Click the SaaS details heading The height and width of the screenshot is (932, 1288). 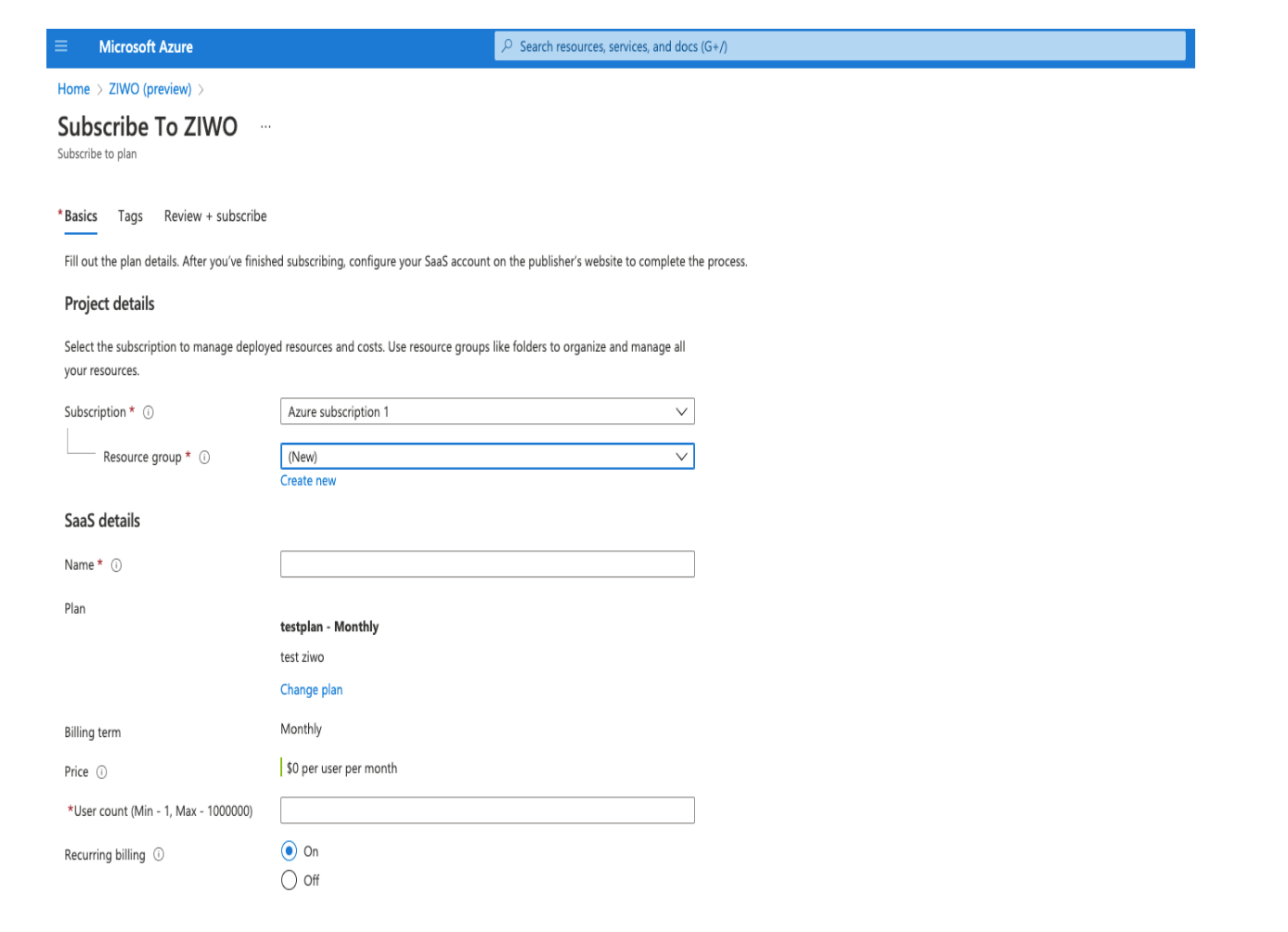(x=102, y=521)
